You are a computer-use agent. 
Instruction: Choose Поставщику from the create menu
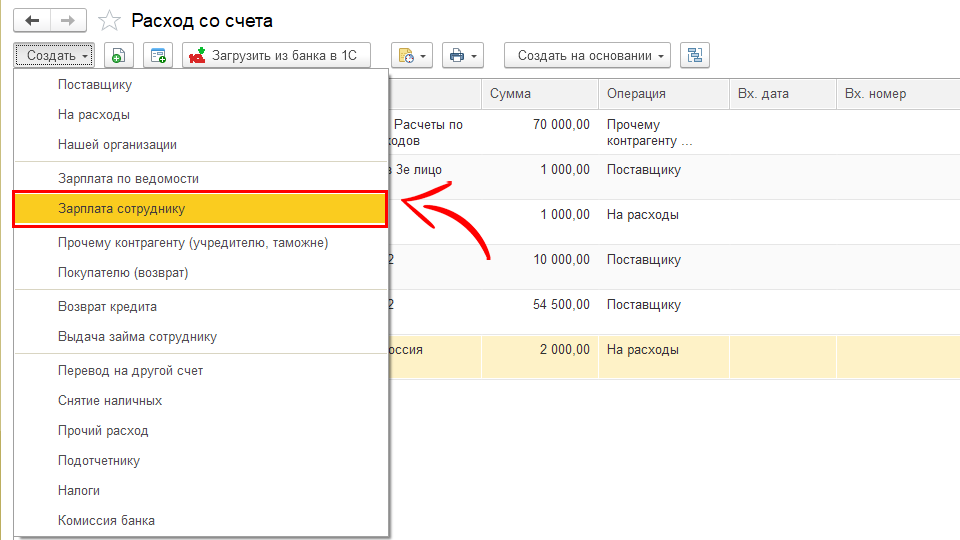point(94,85)
